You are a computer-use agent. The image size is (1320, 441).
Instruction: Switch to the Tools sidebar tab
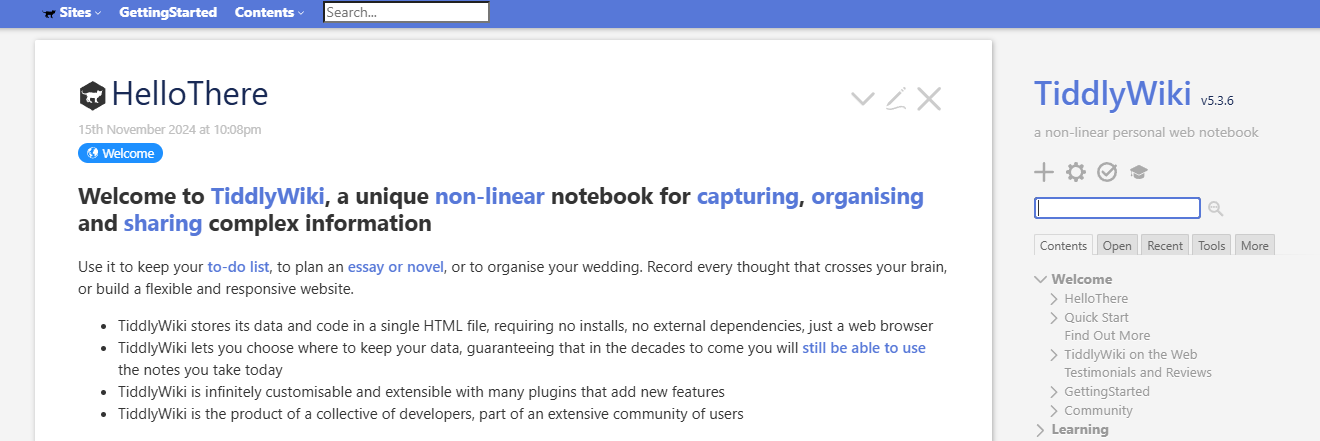[1211, 245]
